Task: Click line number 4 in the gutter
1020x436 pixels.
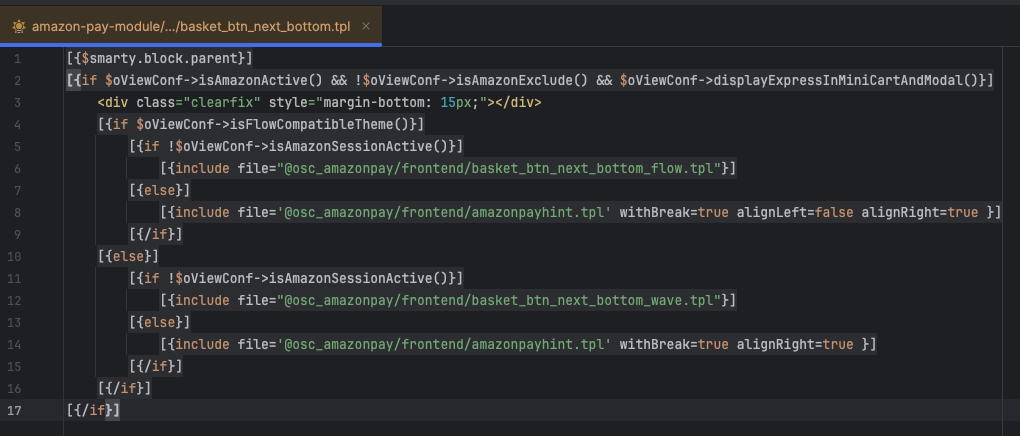Action: click(17, 124)
